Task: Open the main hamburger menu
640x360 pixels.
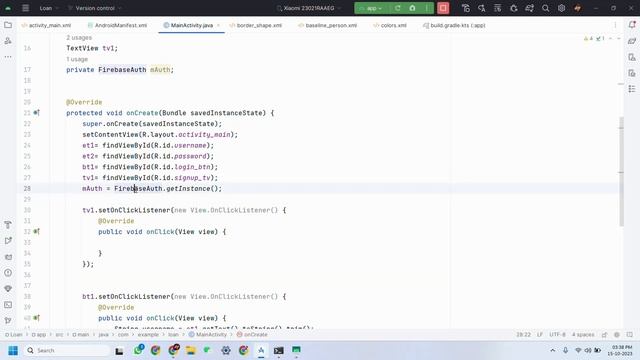Action: click(25, 8)
